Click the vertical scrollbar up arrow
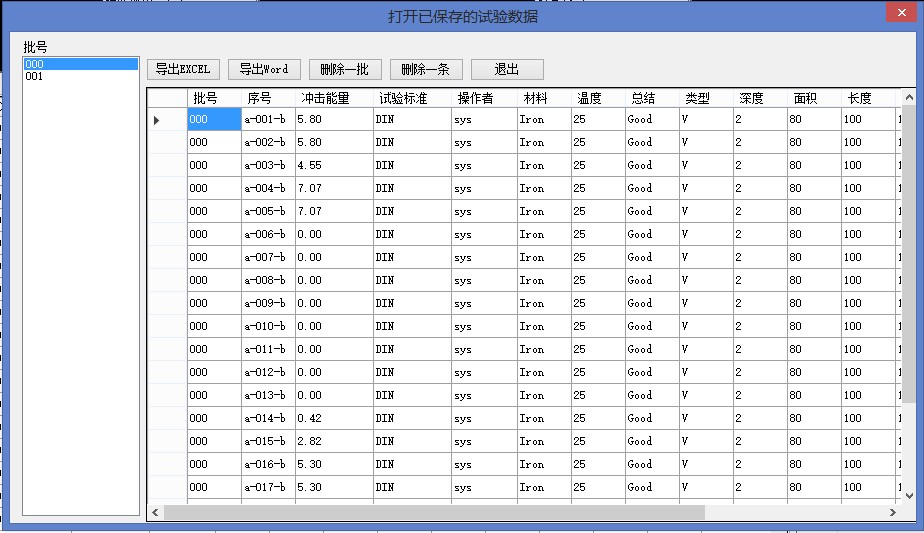 tap(909, 97)
